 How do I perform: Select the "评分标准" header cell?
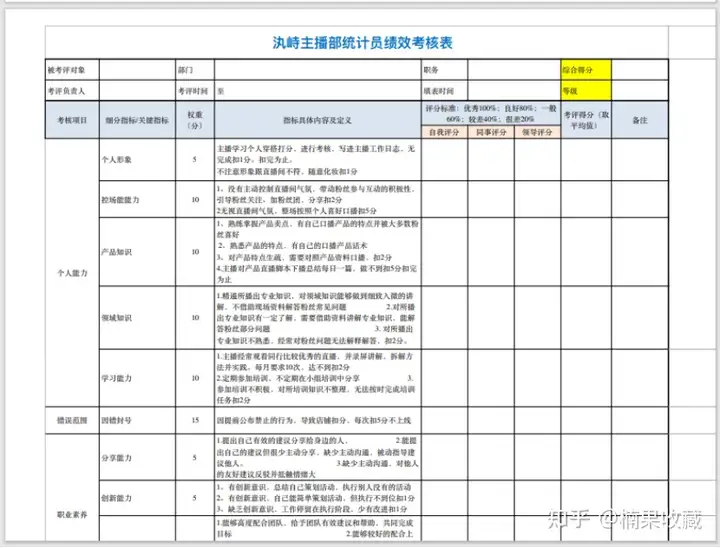point(491,113)
